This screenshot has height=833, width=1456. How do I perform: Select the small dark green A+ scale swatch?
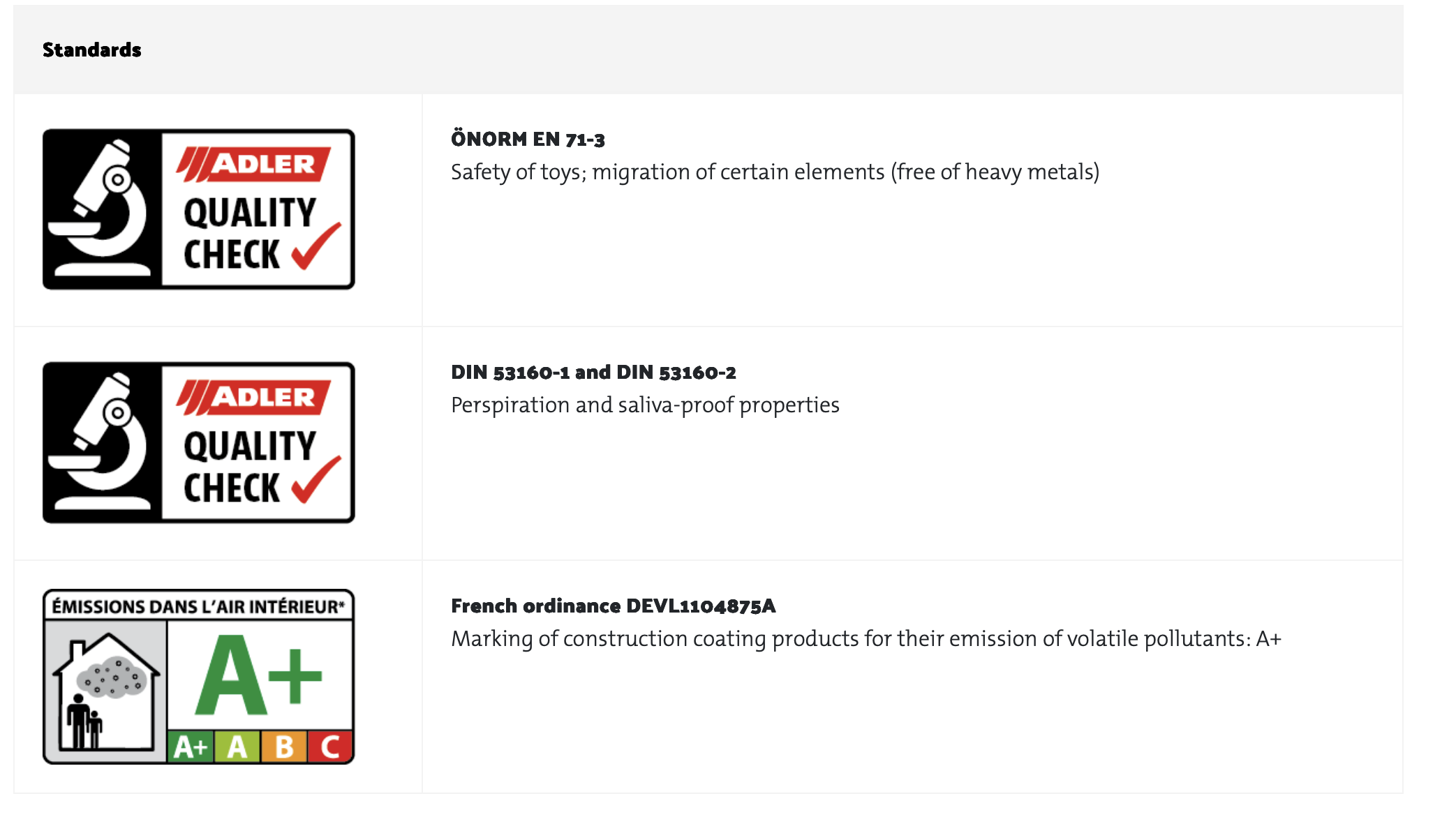(x=191, y=747)
